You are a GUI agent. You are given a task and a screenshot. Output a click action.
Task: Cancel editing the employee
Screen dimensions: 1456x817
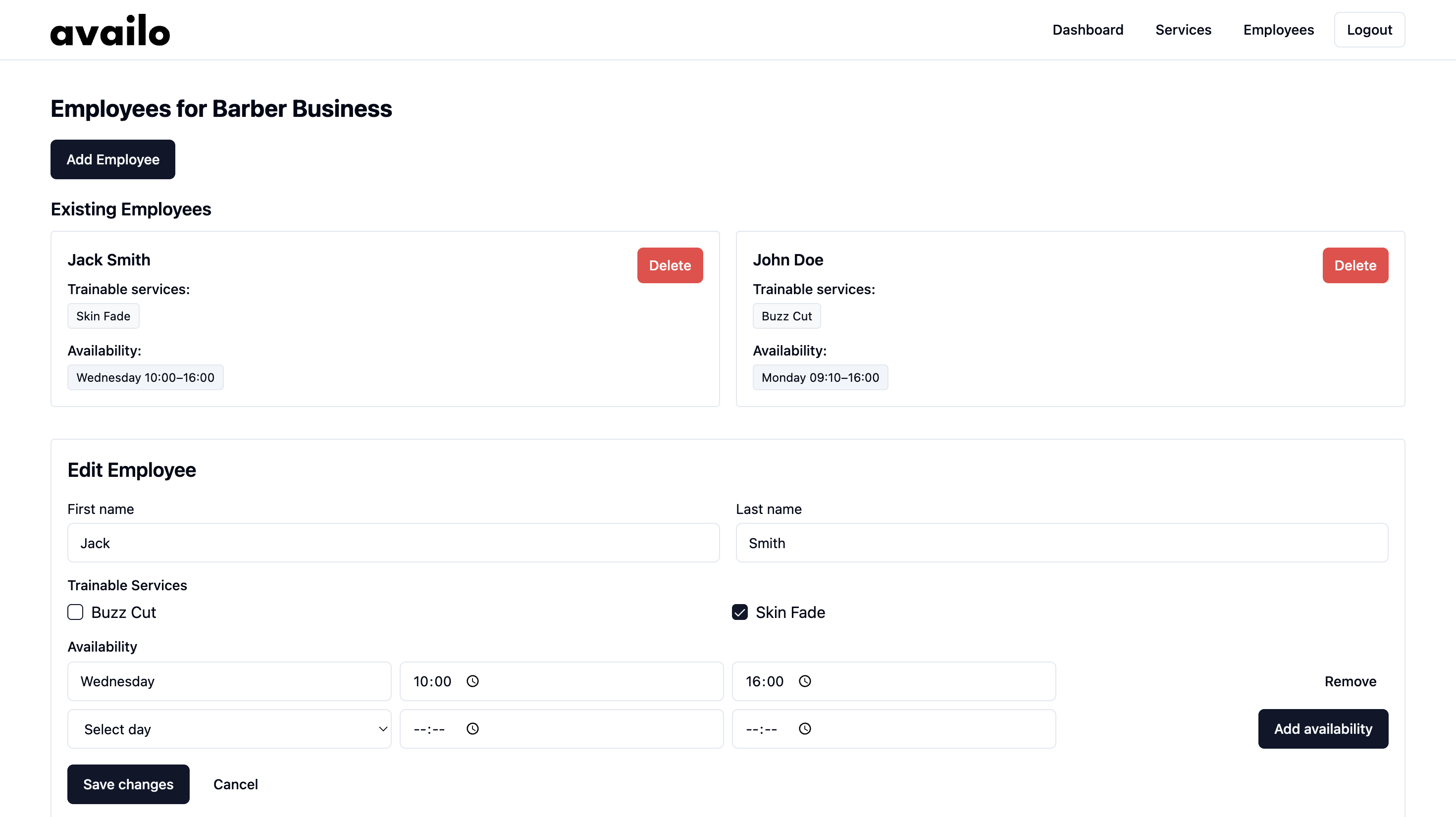235,784
